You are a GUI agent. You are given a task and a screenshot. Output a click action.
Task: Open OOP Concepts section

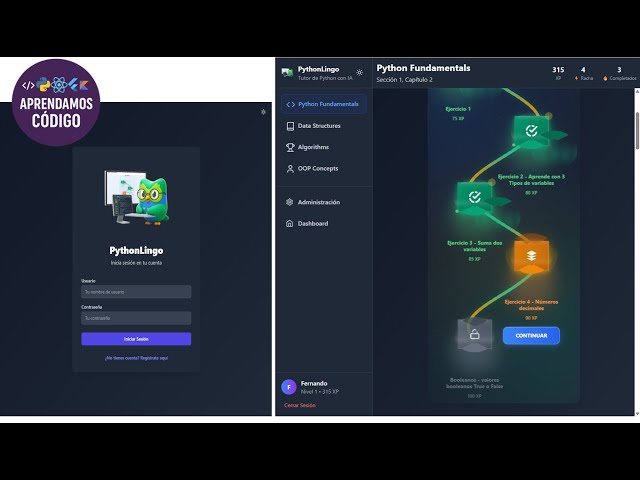[x=324, y=168]
